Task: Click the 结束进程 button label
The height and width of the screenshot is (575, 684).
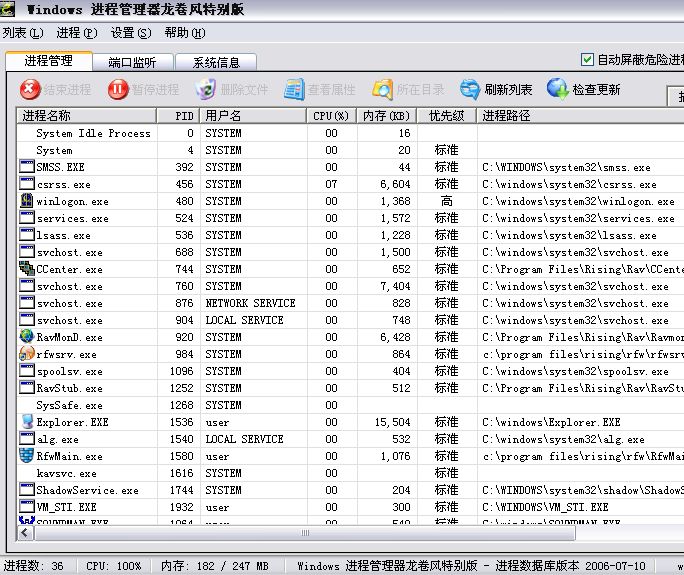Action: coord(67,89)
